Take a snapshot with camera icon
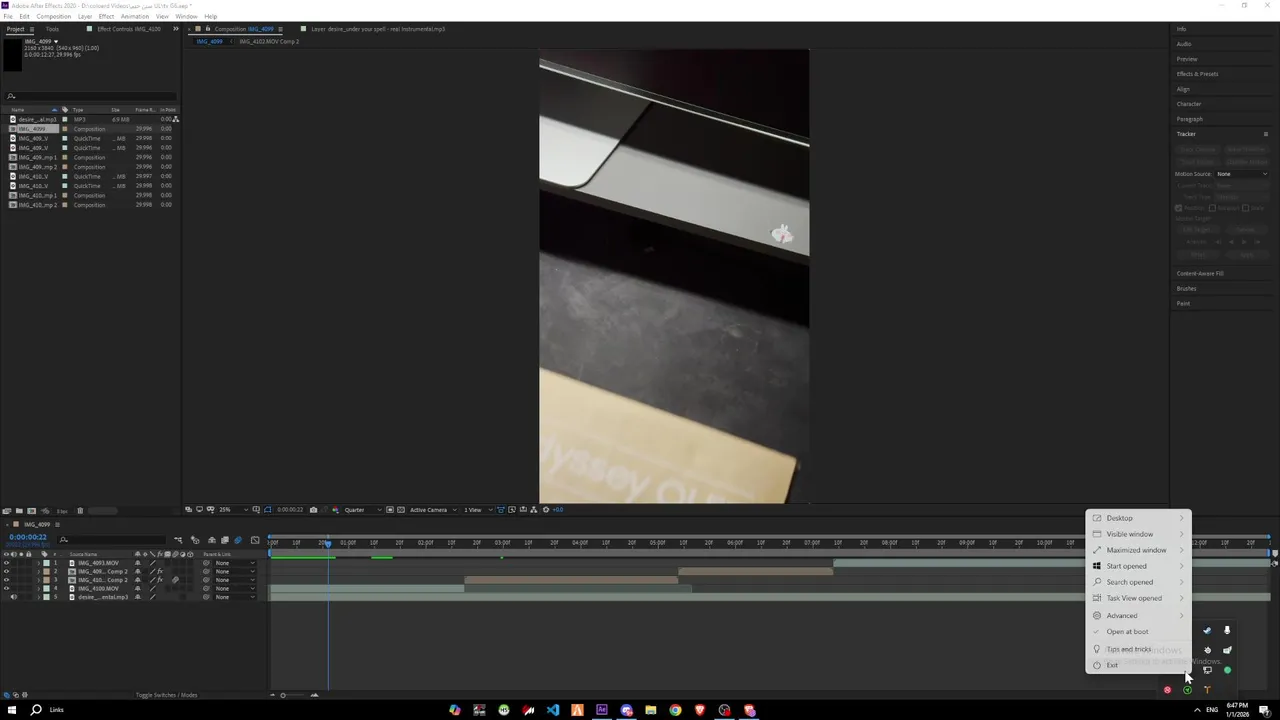The width and height of the screenshot is (1280, 720). [313, 510]
